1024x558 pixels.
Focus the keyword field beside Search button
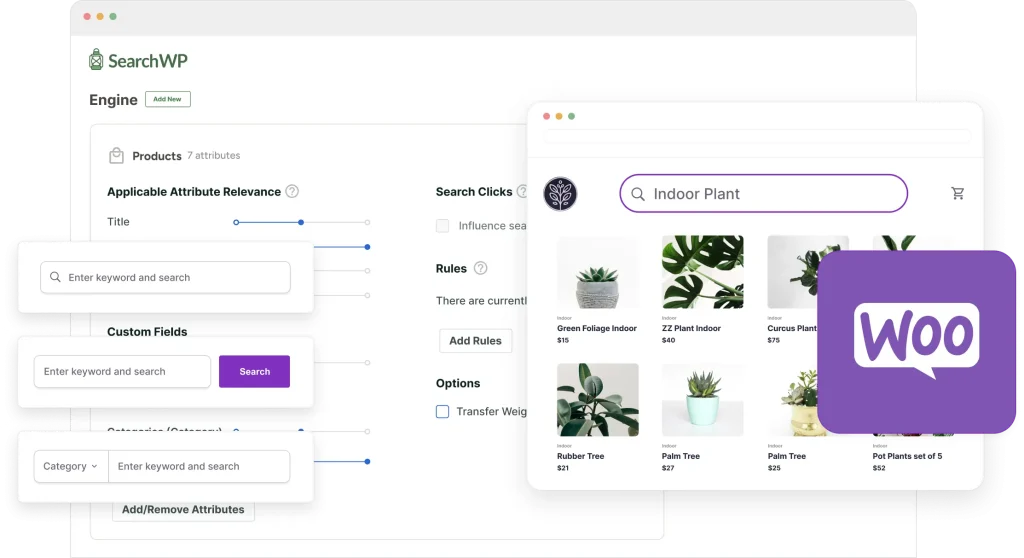tap(122, 371)
